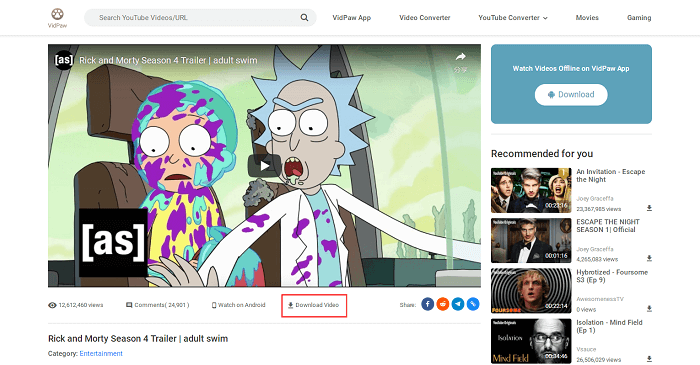Open An Invitation - Escape the Night title
Viewport: 700px width, 365px height.
coord(610,175)
